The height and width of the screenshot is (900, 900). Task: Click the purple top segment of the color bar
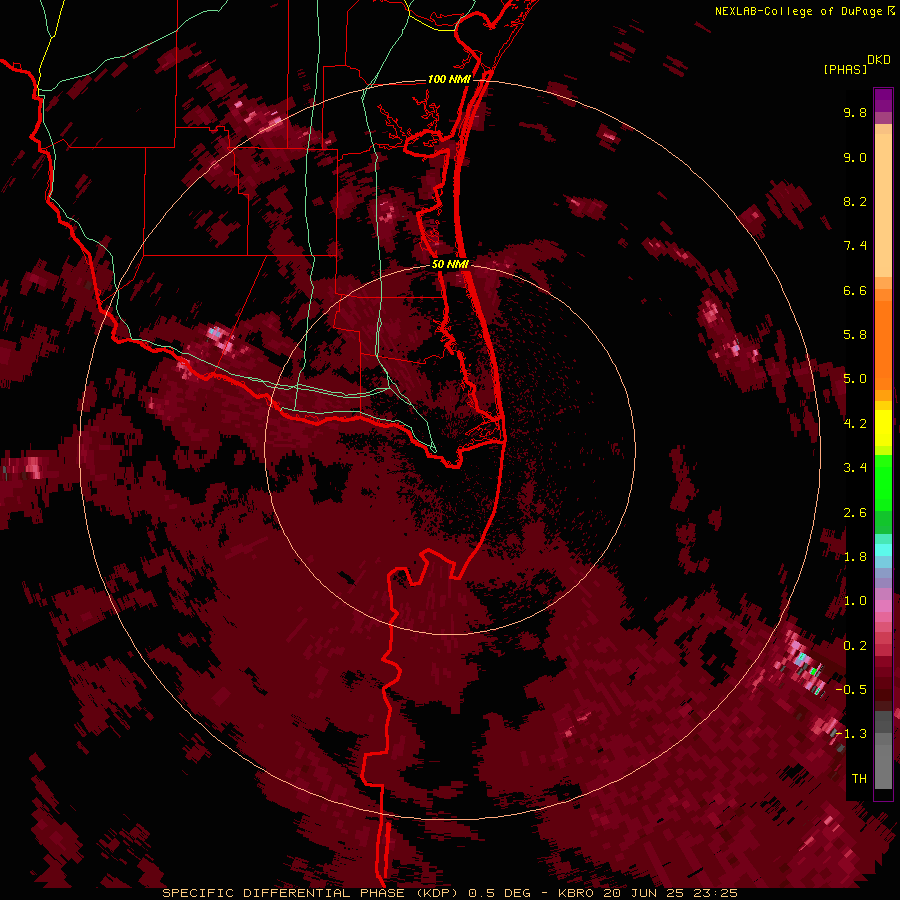tap(883, 100)
